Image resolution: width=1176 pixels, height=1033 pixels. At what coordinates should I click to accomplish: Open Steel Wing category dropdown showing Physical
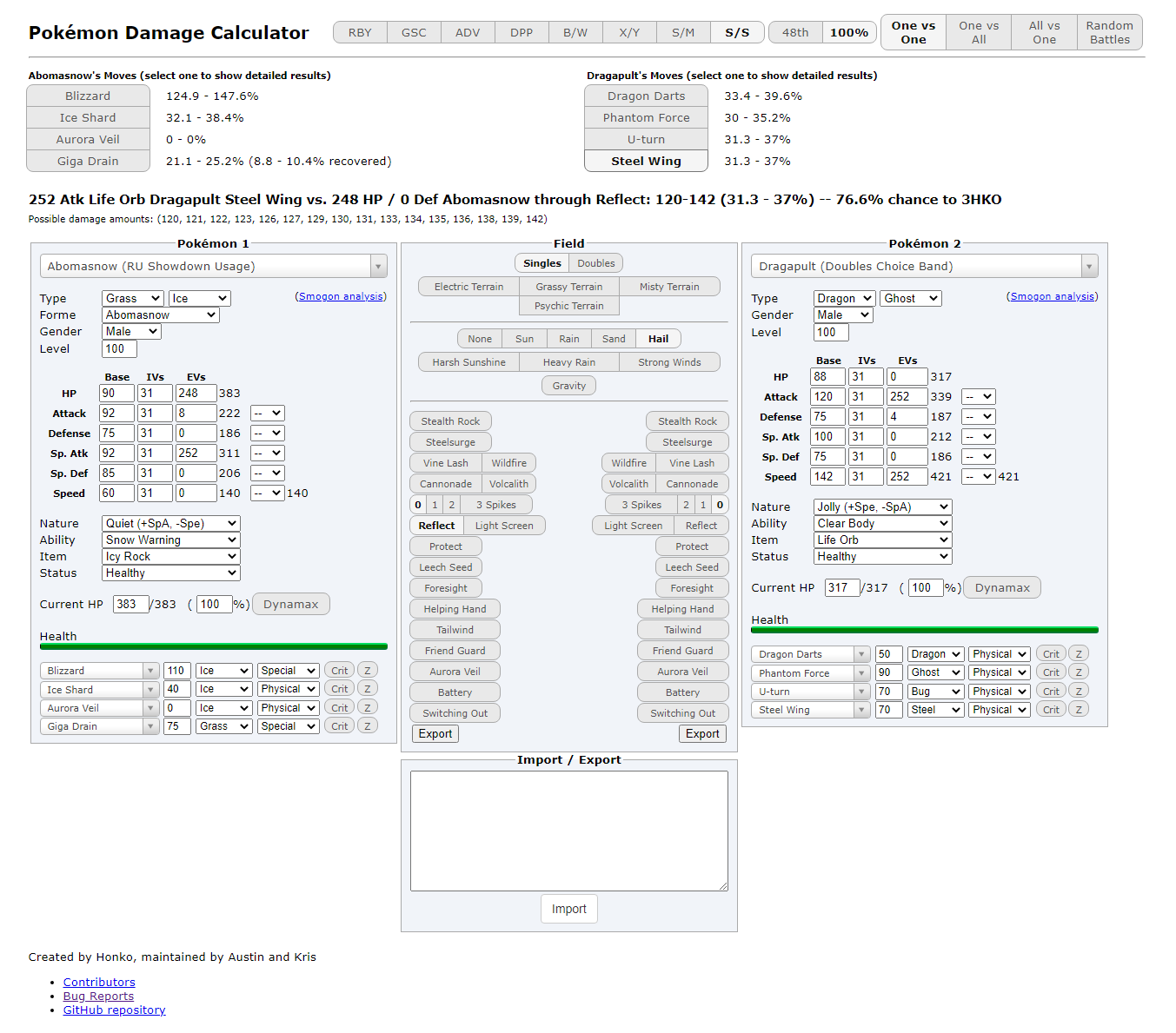tap(1000, 710)
